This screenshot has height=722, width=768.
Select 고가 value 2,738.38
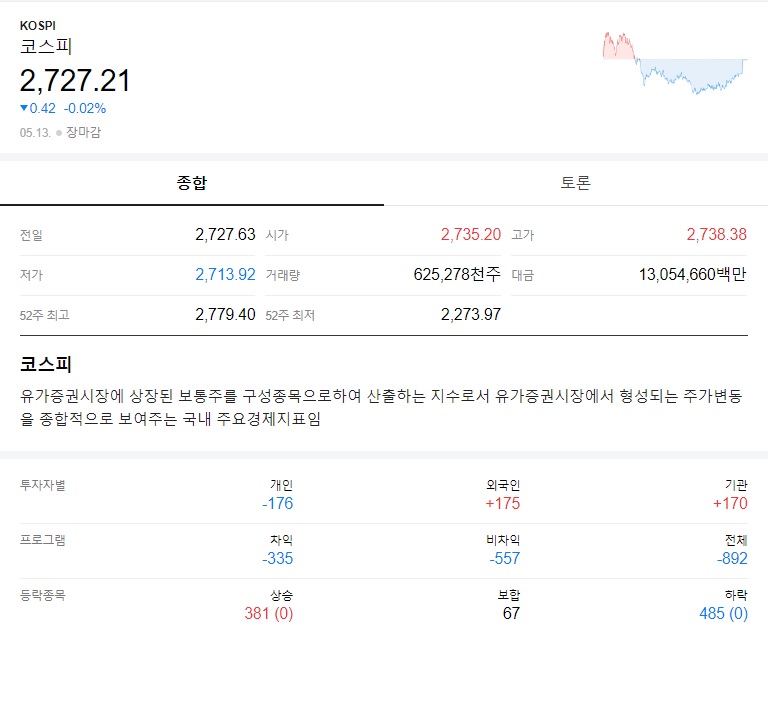coord(717,235)
